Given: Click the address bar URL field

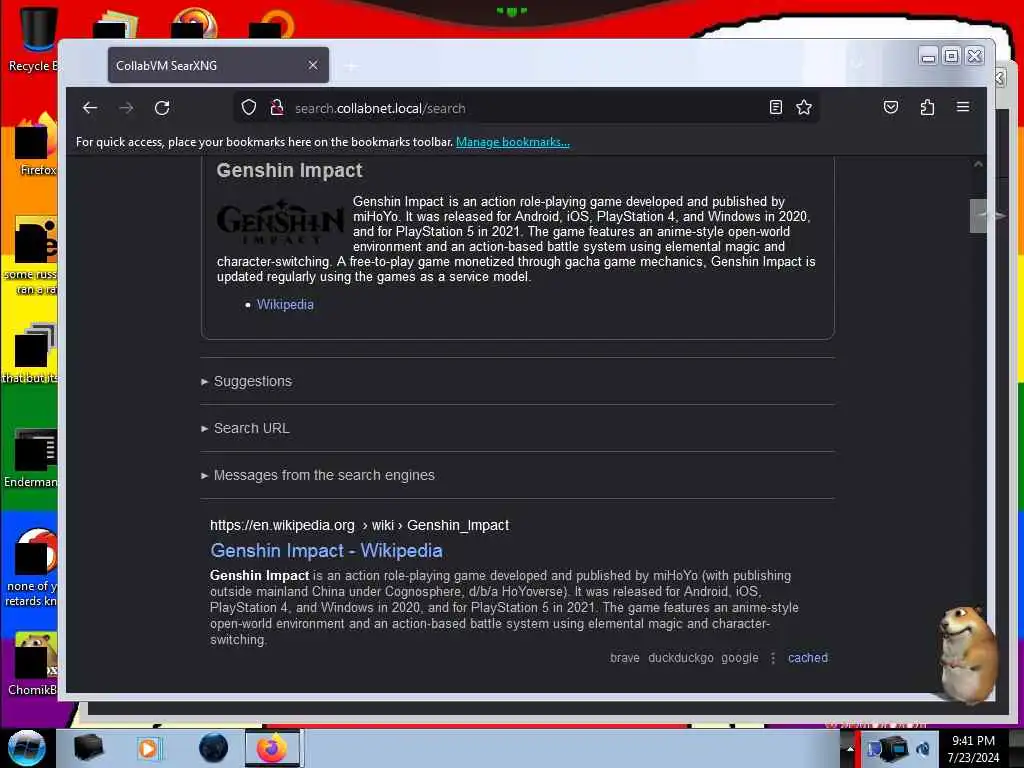Looking at the screenshot, I should pyautogui.click(x=526, y=108).
